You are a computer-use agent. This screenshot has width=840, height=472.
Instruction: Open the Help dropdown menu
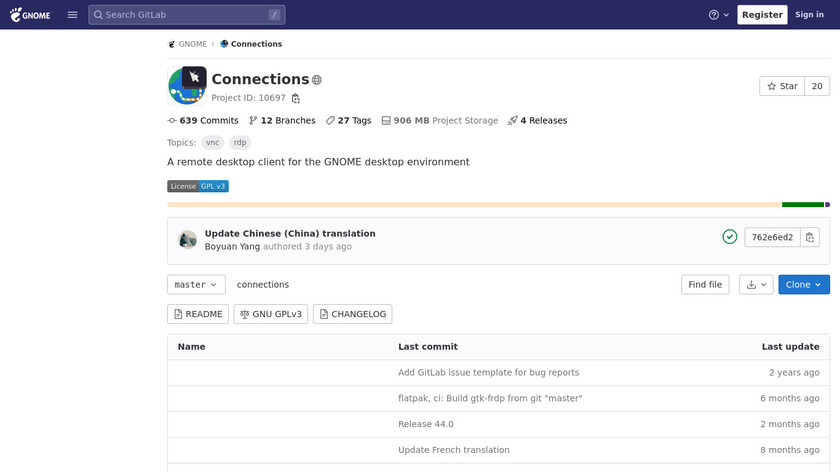(719, 15)
